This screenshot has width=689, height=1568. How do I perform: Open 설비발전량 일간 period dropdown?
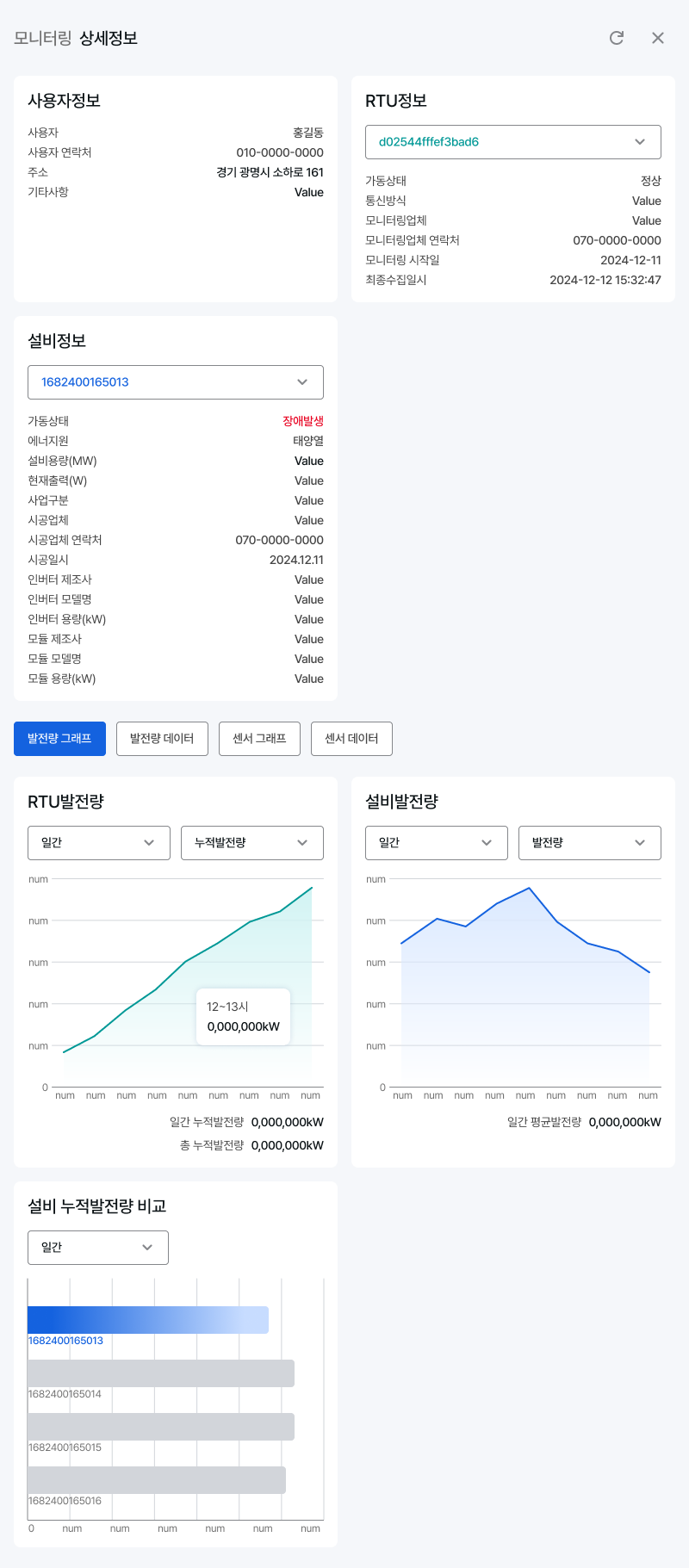[437, 843]
